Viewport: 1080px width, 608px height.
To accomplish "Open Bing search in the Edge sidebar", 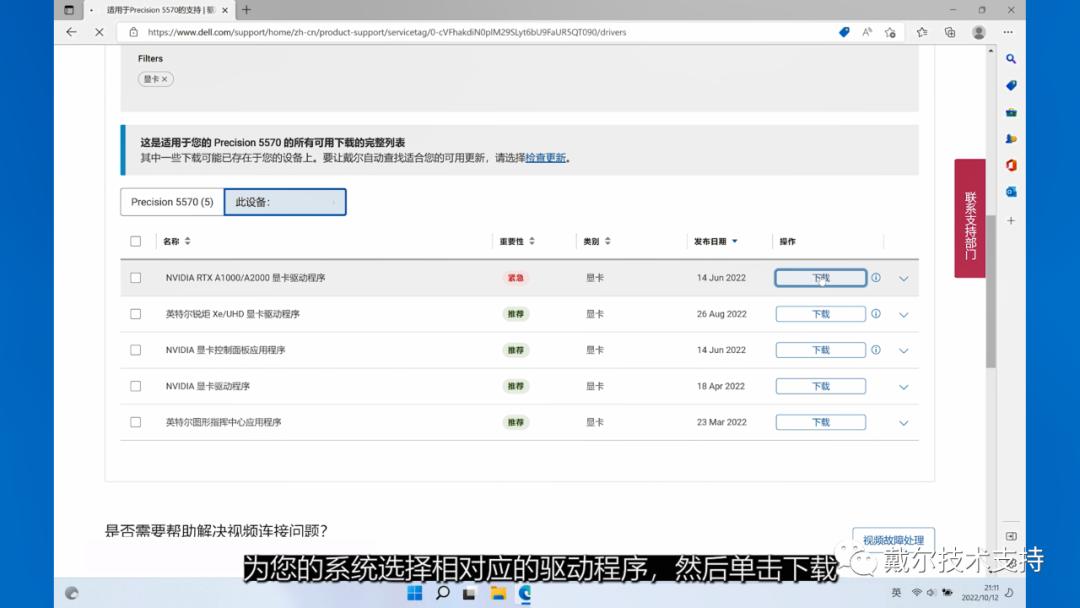I will tap(1010, 58).
